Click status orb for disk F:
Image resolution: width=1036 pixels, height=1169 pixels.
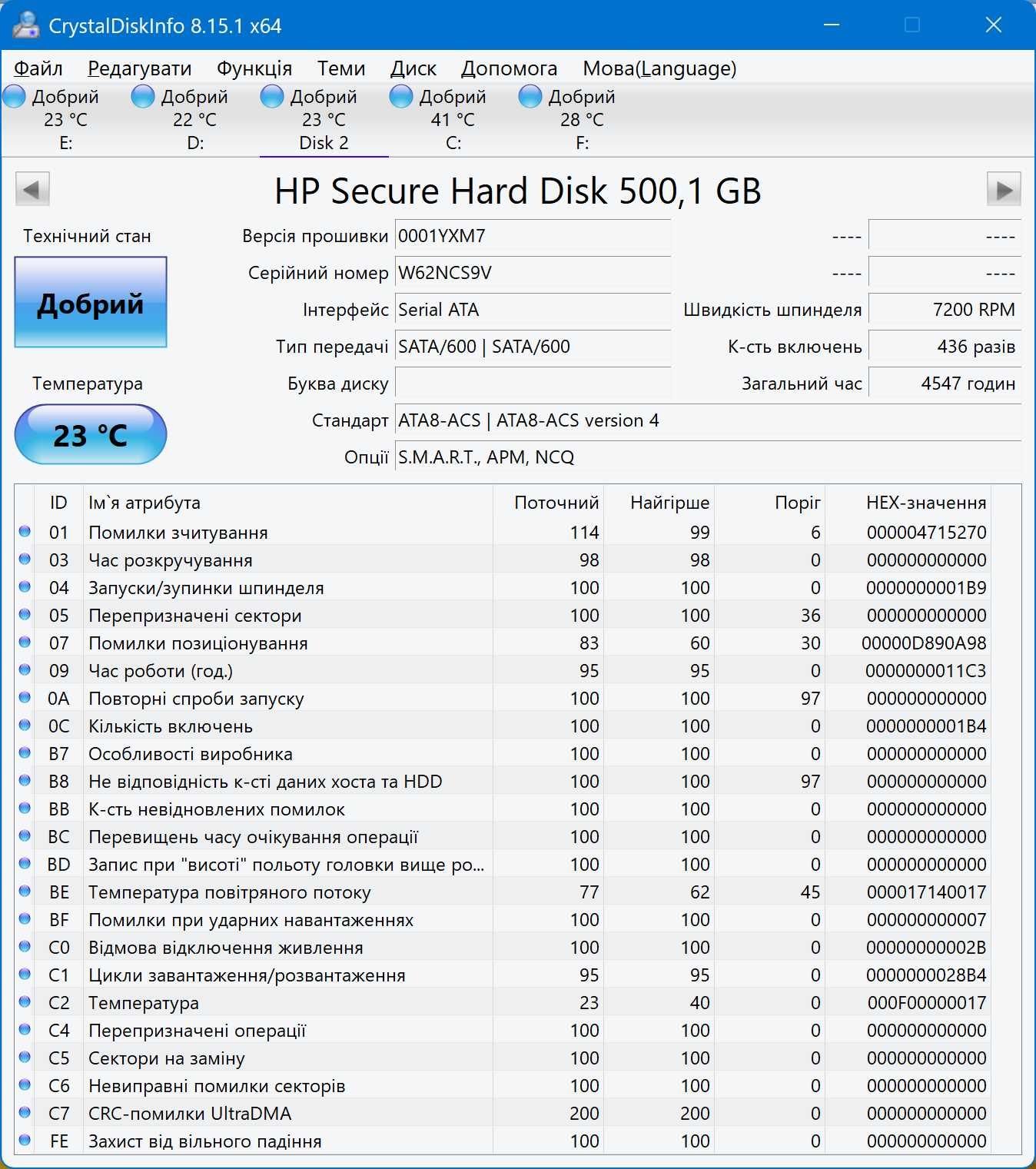tap(530, 97)
